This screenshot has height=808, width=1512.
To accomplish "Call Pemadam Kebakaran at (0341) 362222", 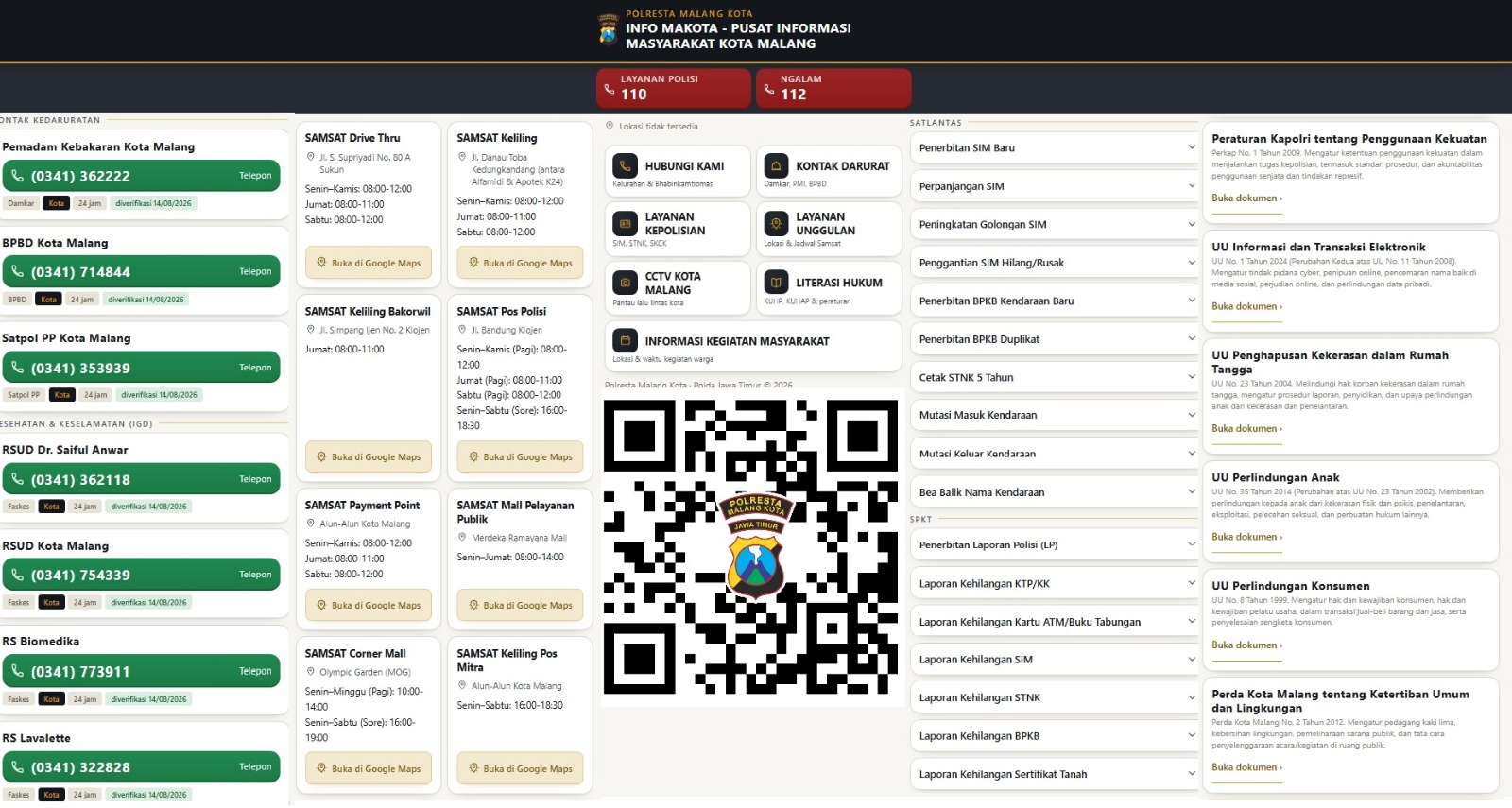I will pos(141,176).
